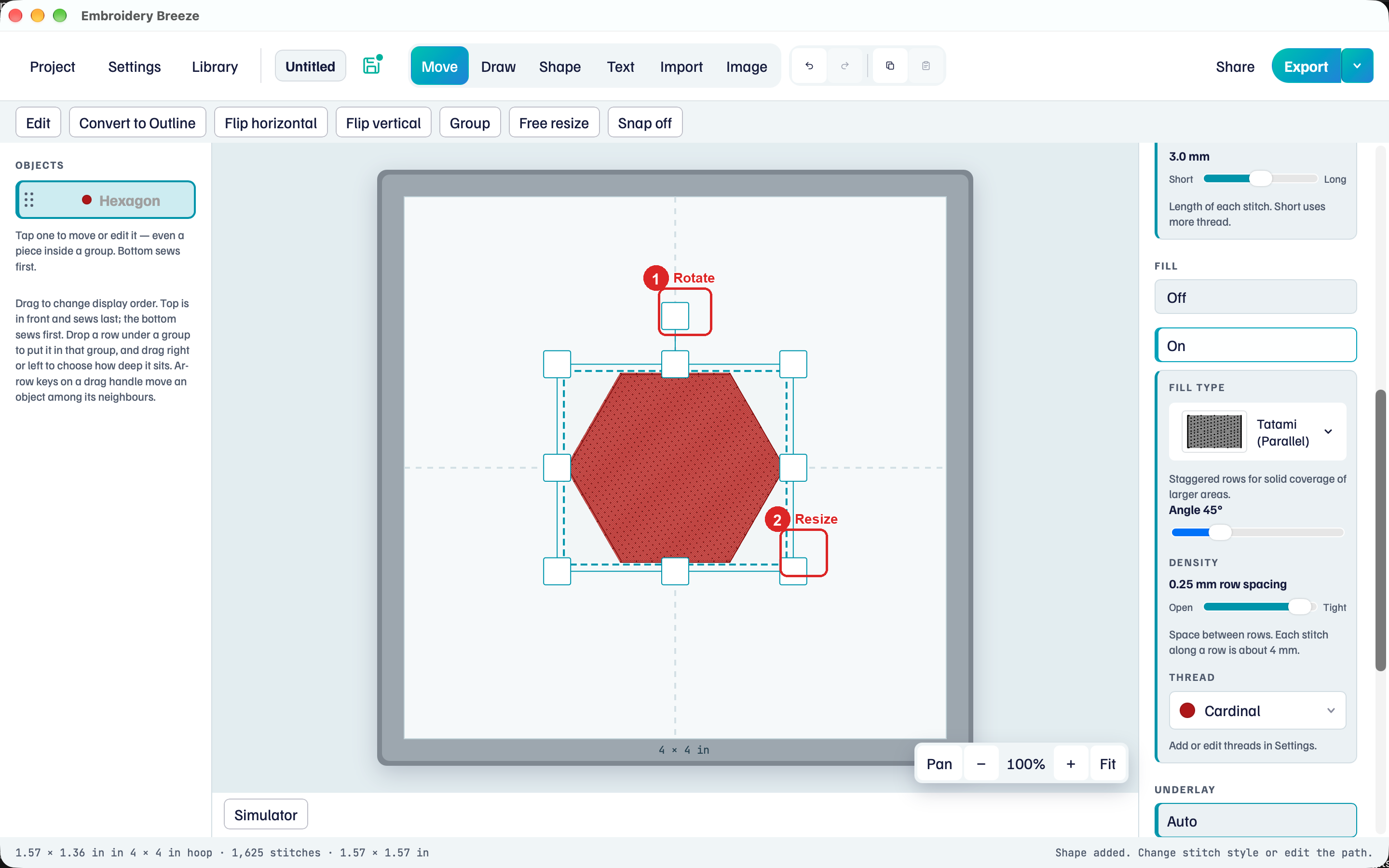
Task: Click the zoom out minus button
Action: tap(981, 763)
